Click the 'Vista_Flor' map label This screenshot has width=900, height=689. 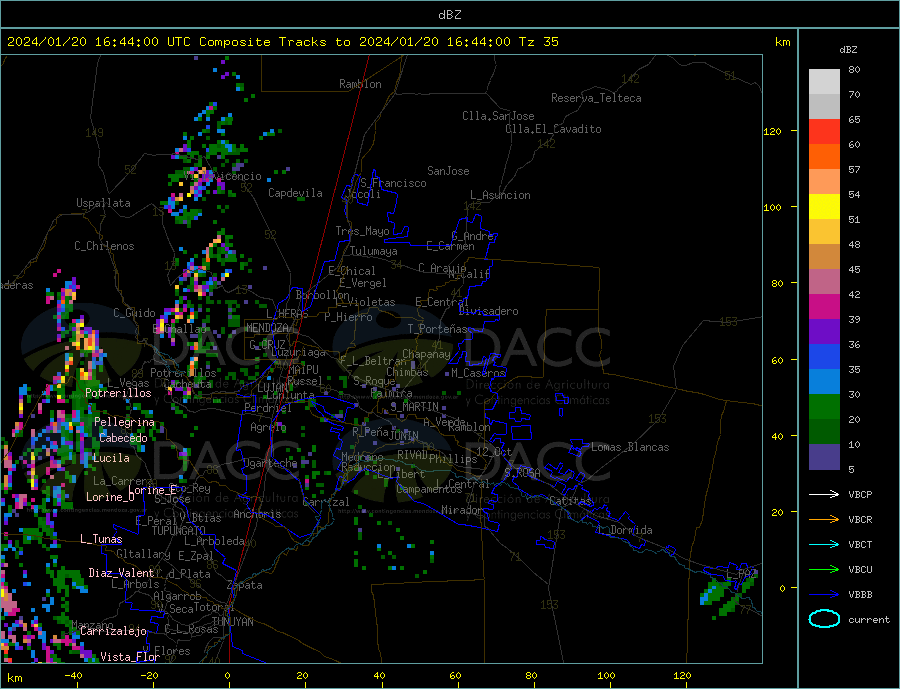(x=130, y=657)
